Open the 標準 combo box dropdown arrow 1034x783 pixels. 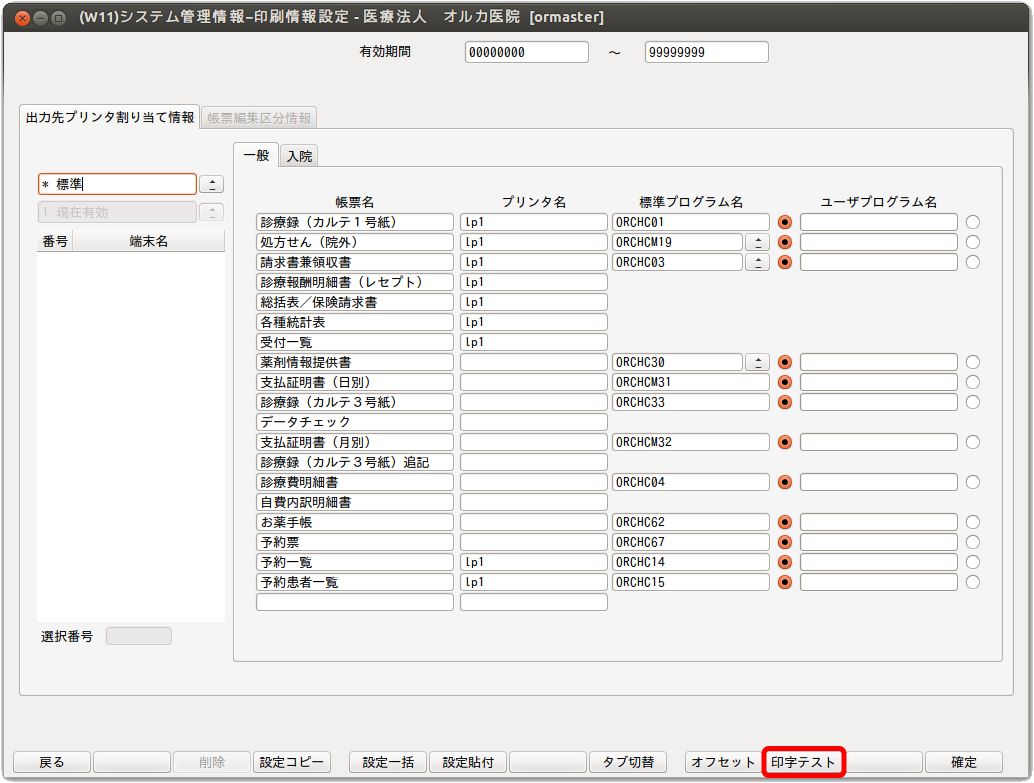pyautogui.click(x=212, y=184)
